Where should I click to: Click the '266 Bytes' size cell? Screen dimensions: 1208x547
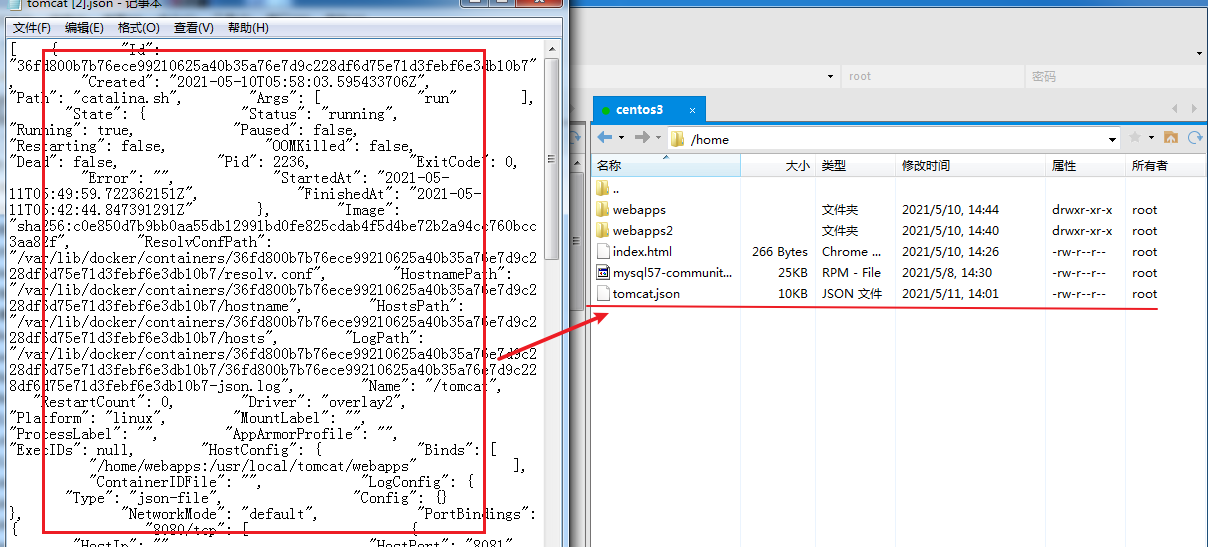click(780, 252)
